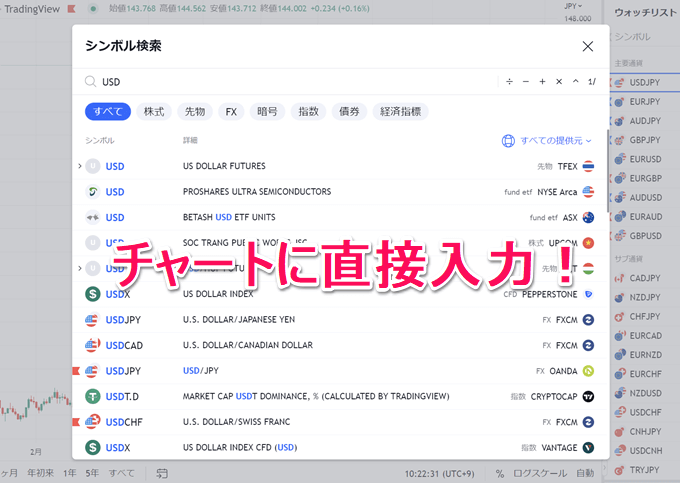Choose USD PROSHARES ULTRA SEMICONDUCTORS result

click(x=340, y=192)
